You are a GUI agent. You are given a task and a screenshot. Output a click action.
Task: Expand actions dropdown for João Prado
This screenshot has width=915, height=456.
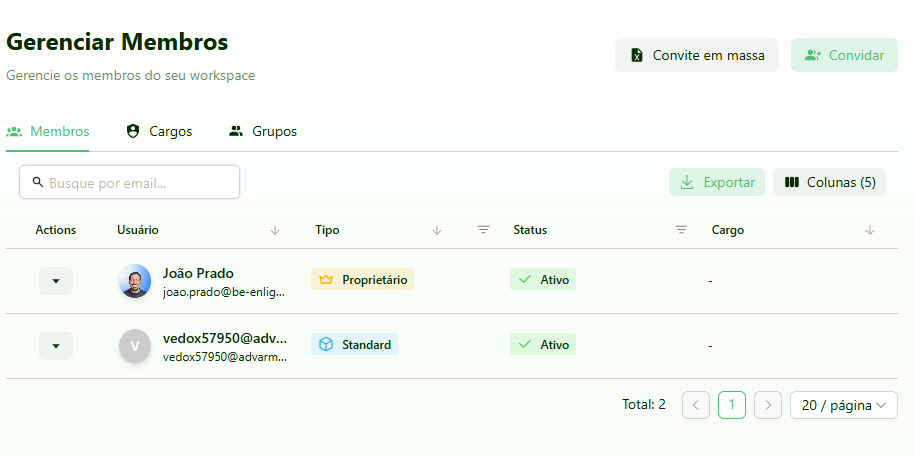56,281
